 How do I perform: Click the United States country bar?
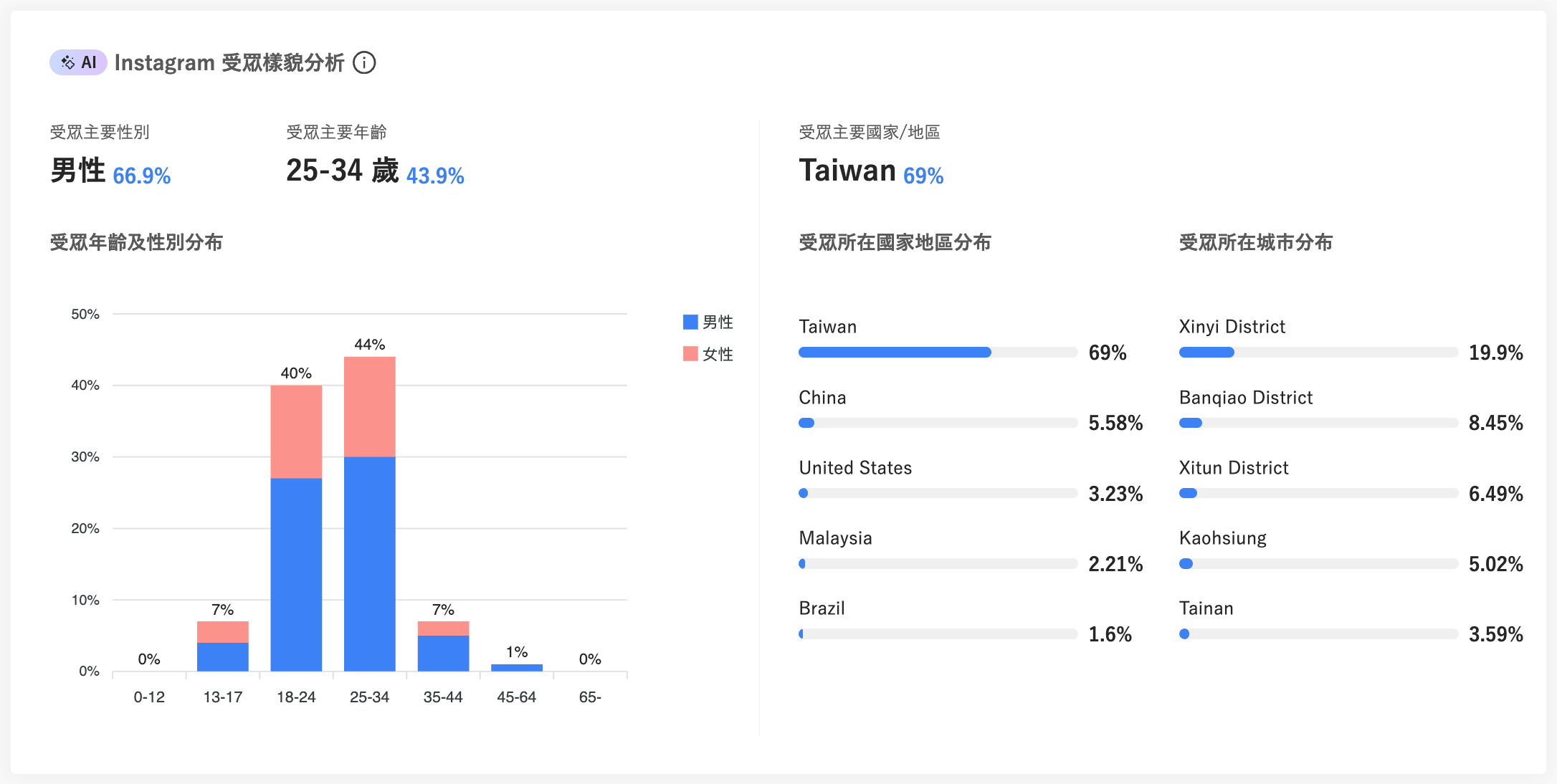click(938, 493)
